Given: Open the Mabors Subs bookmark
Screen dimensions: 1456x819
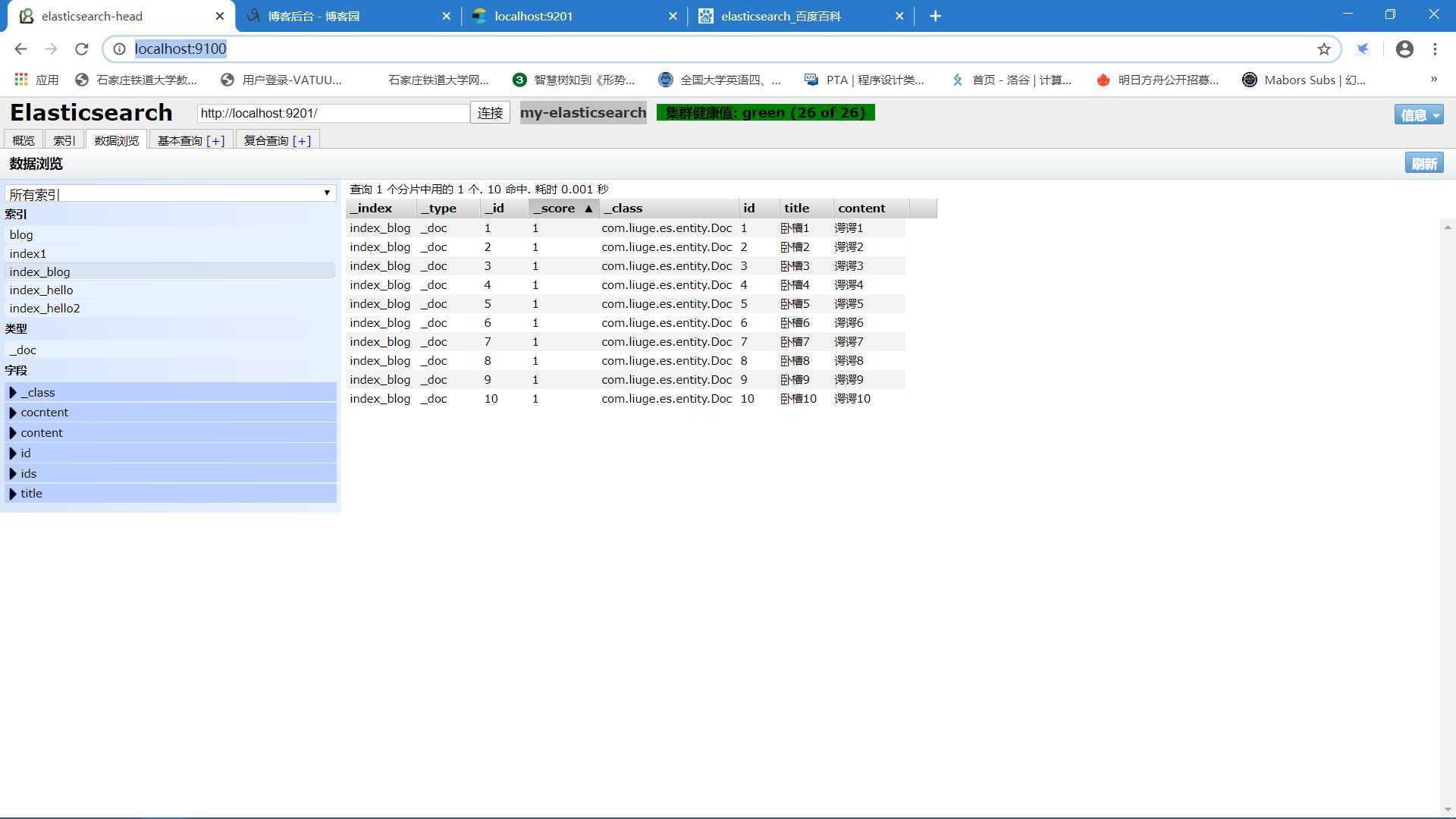Looking at the screenshot, I should pyautogui.click(x=1304, y=80).
